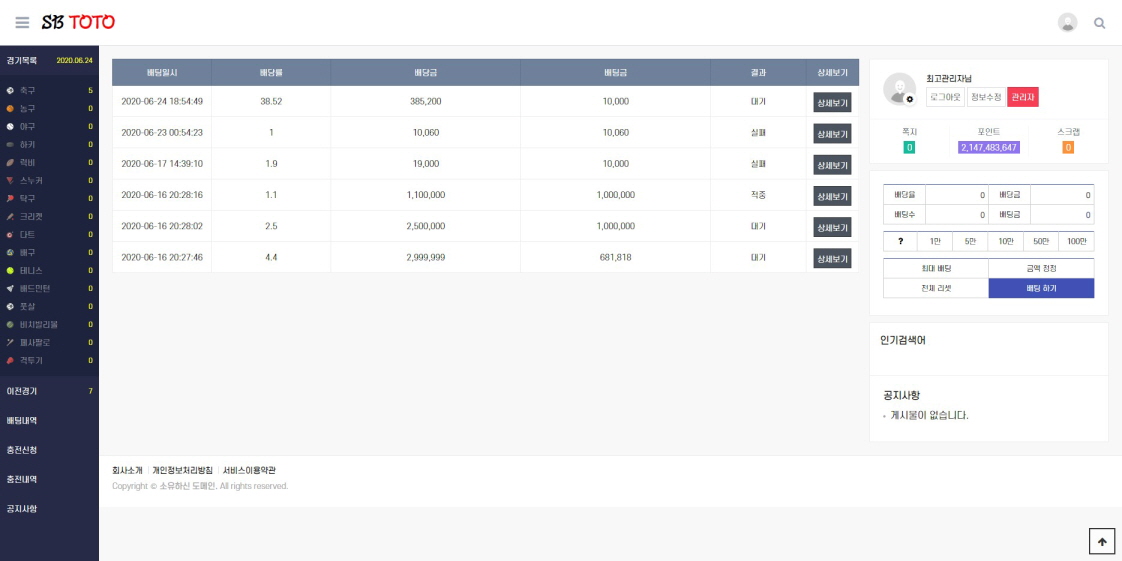Click the 배팅 하기 blue button
The height and width of the screenshot is (561, 1122).
(1041, 288)
